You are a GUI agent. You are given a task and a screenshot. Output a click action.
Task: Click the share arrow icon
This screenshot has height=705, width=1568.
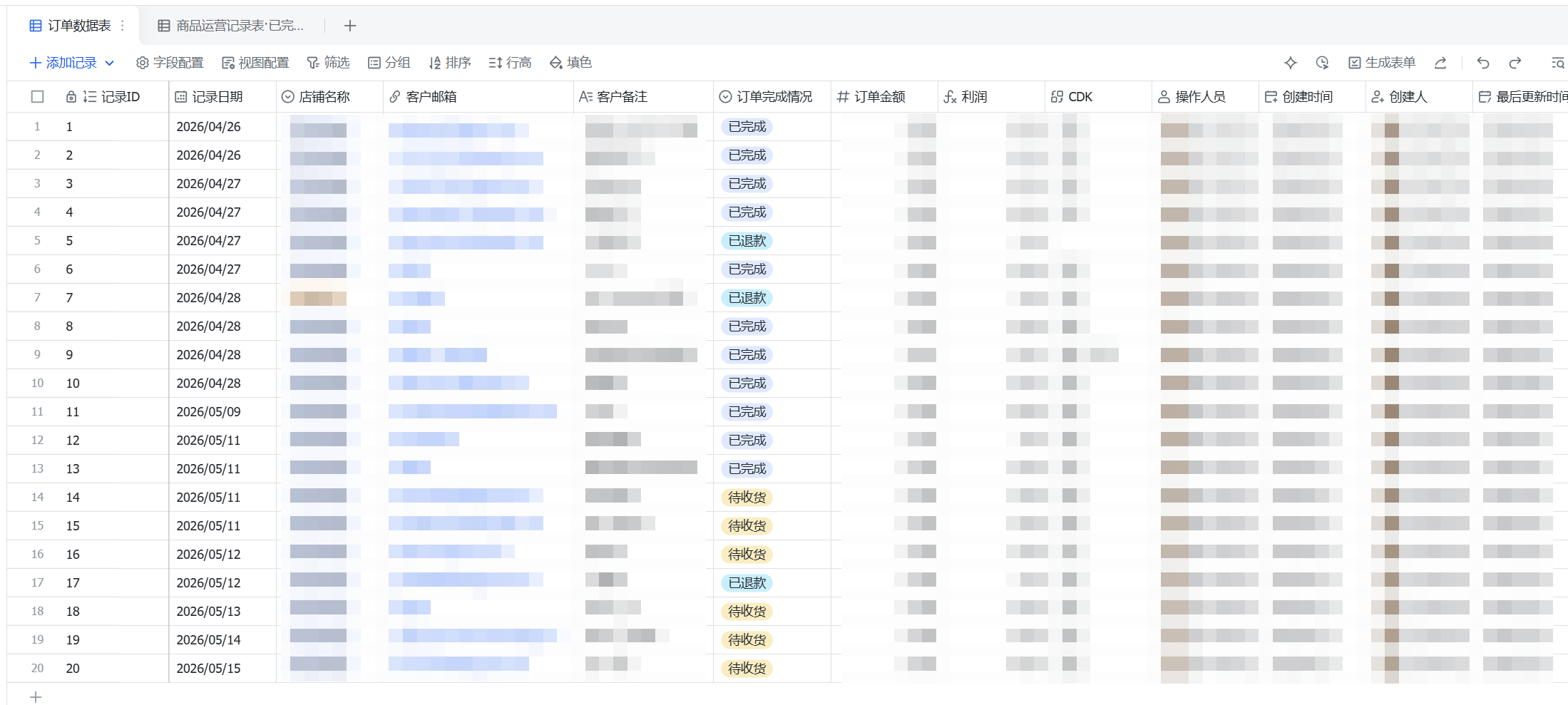point(1440,63)
